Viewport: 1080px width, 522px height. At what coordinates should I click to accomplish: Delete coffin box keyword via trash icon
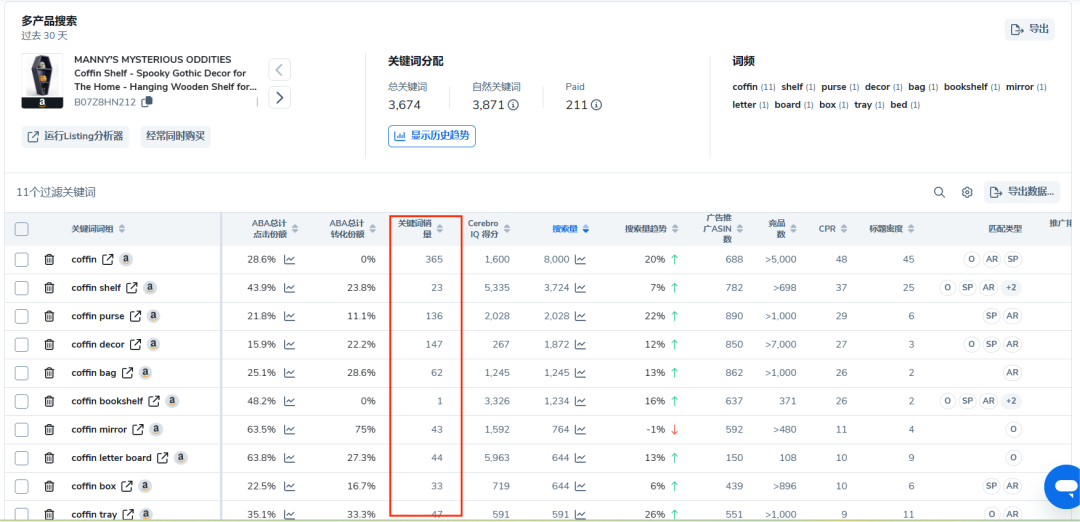tap(49, 486)
